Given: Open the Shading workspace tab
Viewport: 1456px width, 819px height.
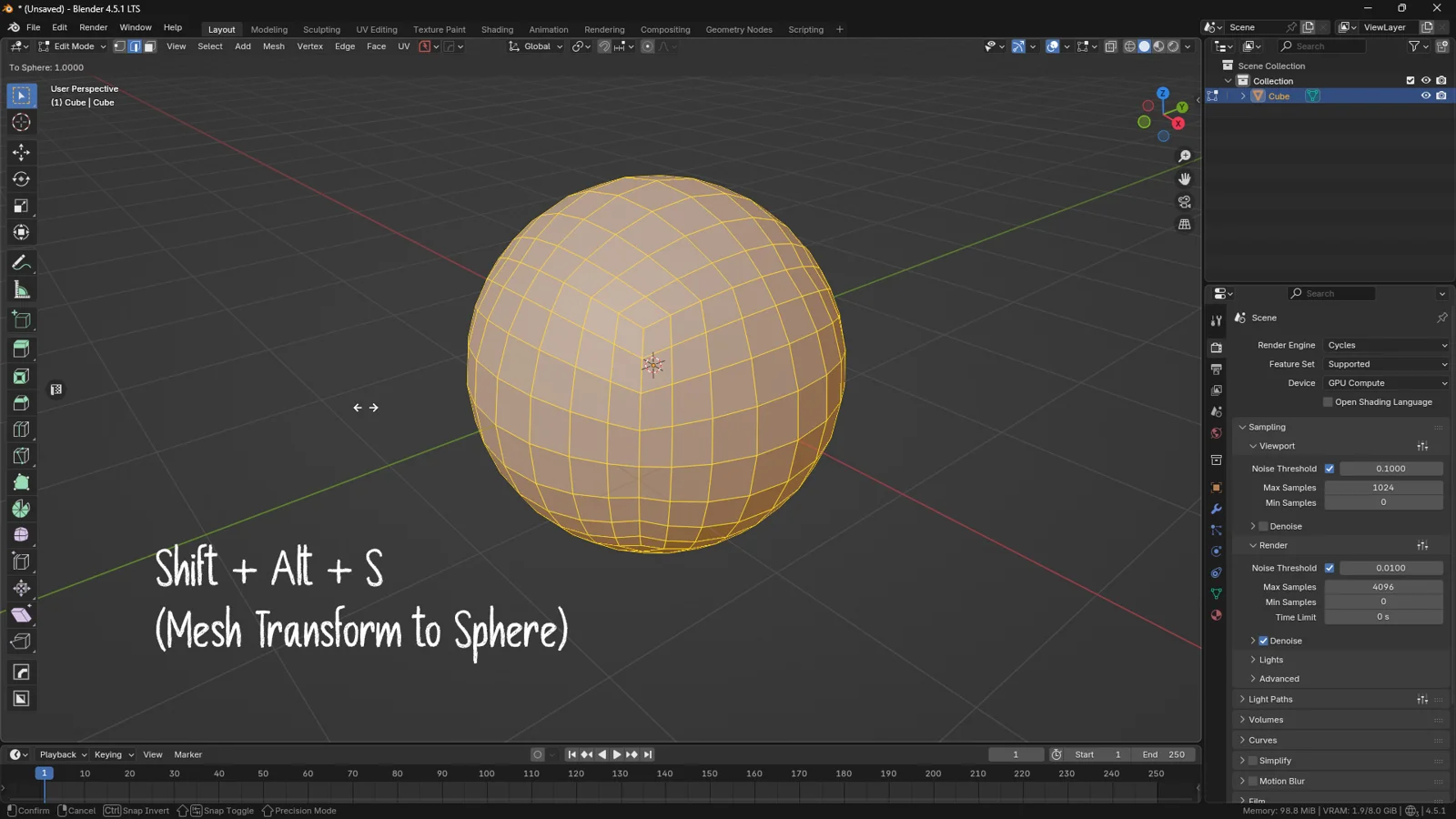Looking at the screenshot, I should (x=497, y=29).
